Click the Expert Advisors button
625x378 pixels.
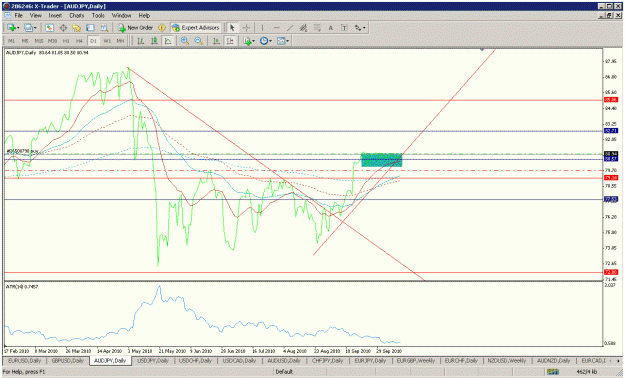[x=195, y=28]
